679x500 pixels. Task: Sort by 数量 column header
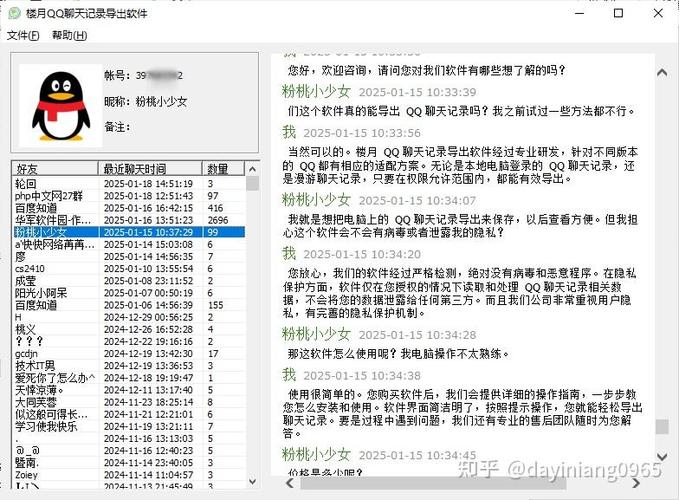pyautogui.click(x=223, y=168)
